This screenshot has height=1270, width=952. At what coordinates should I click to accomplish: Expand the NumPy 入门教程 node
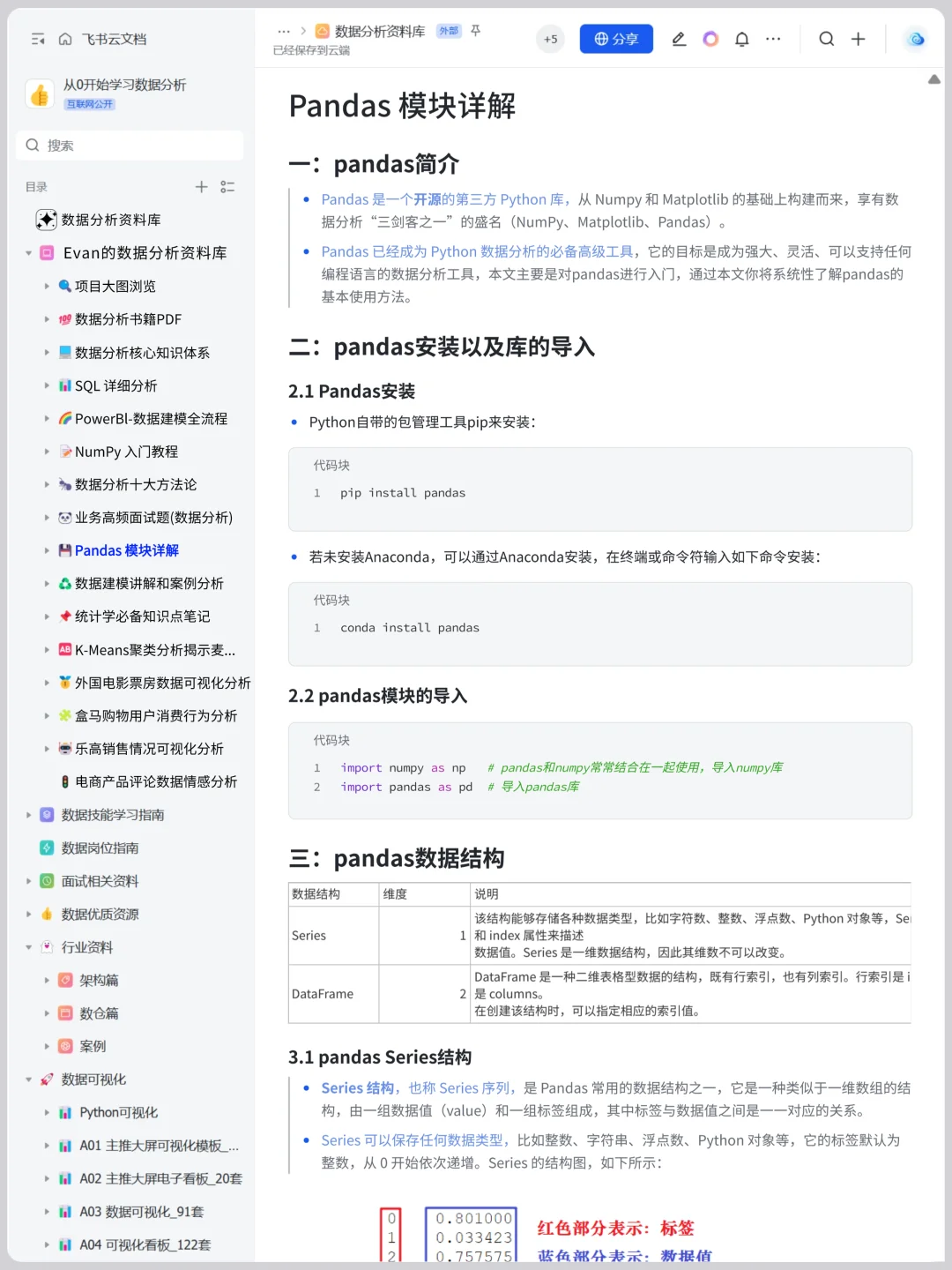coord(47,452)
